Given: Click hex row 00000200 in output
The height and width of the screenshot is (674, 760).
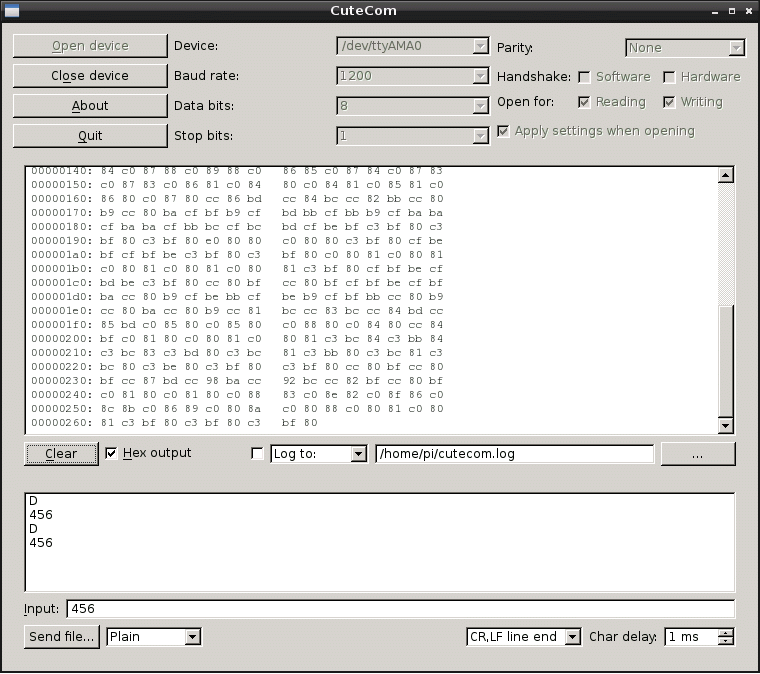Looking at the screenshot, I should pyautogui.click(x=237, y=339).
